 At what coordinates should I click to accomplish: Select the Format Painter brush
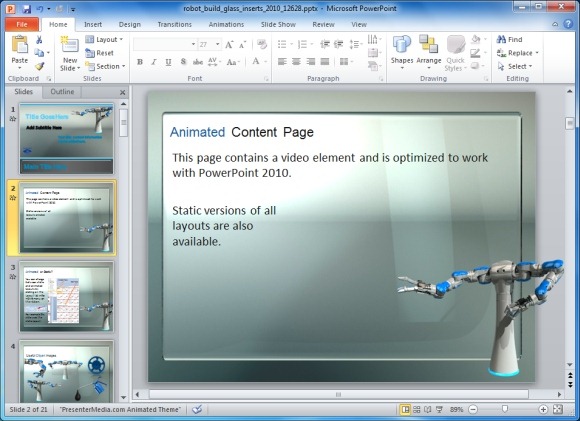pos(39,66)
